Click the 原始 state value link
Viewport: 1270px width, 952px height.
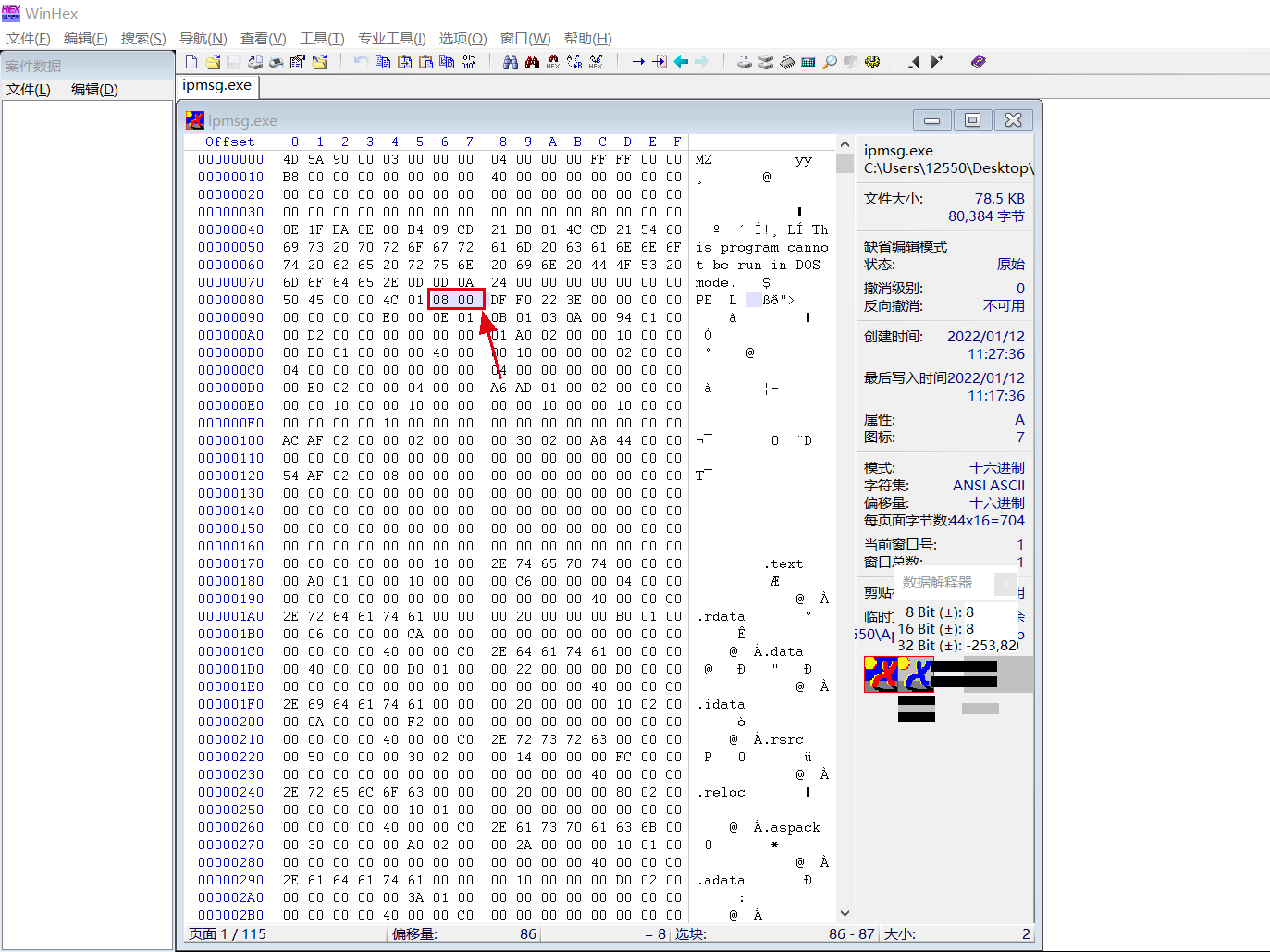[x=1011, y=265]
